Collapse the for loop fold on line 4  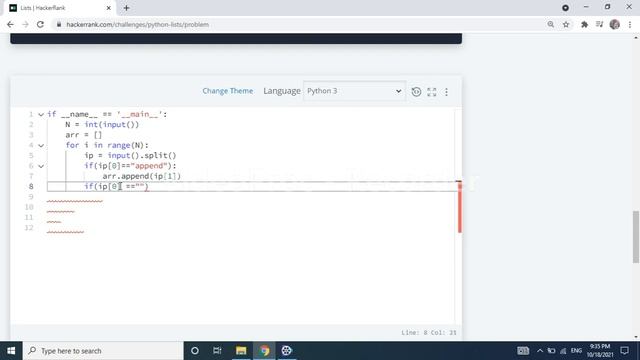[41, 145]
